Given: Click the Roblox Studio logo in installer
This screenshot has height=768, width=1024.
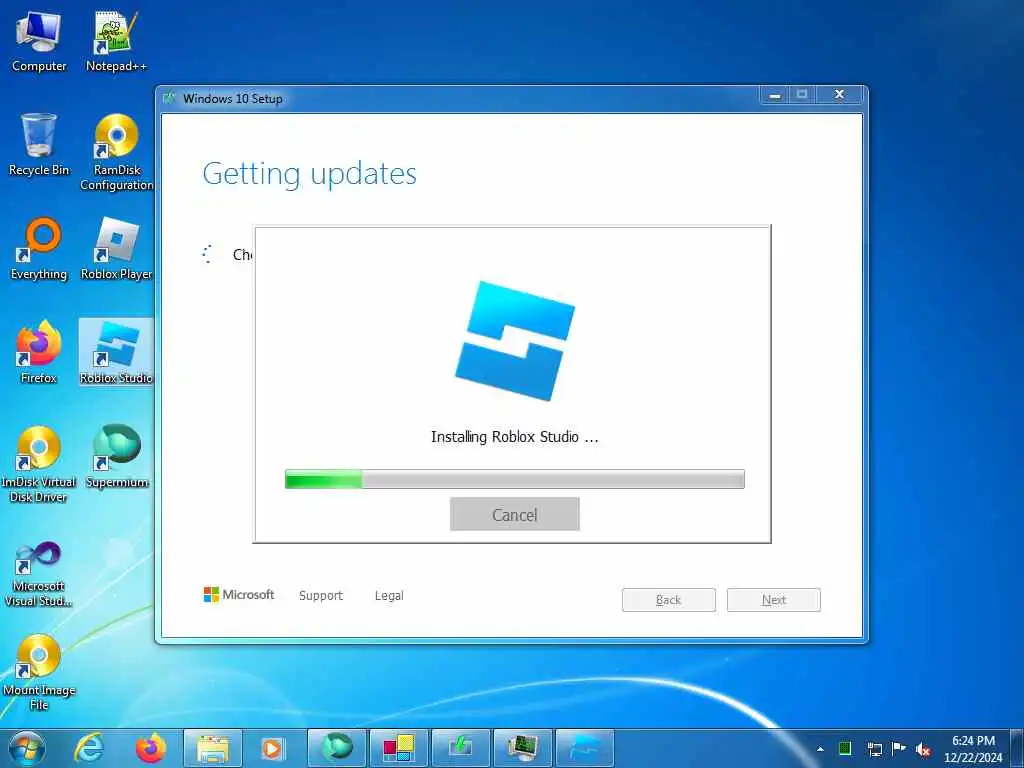Looking at the screenshot, I should pos(515,341).
